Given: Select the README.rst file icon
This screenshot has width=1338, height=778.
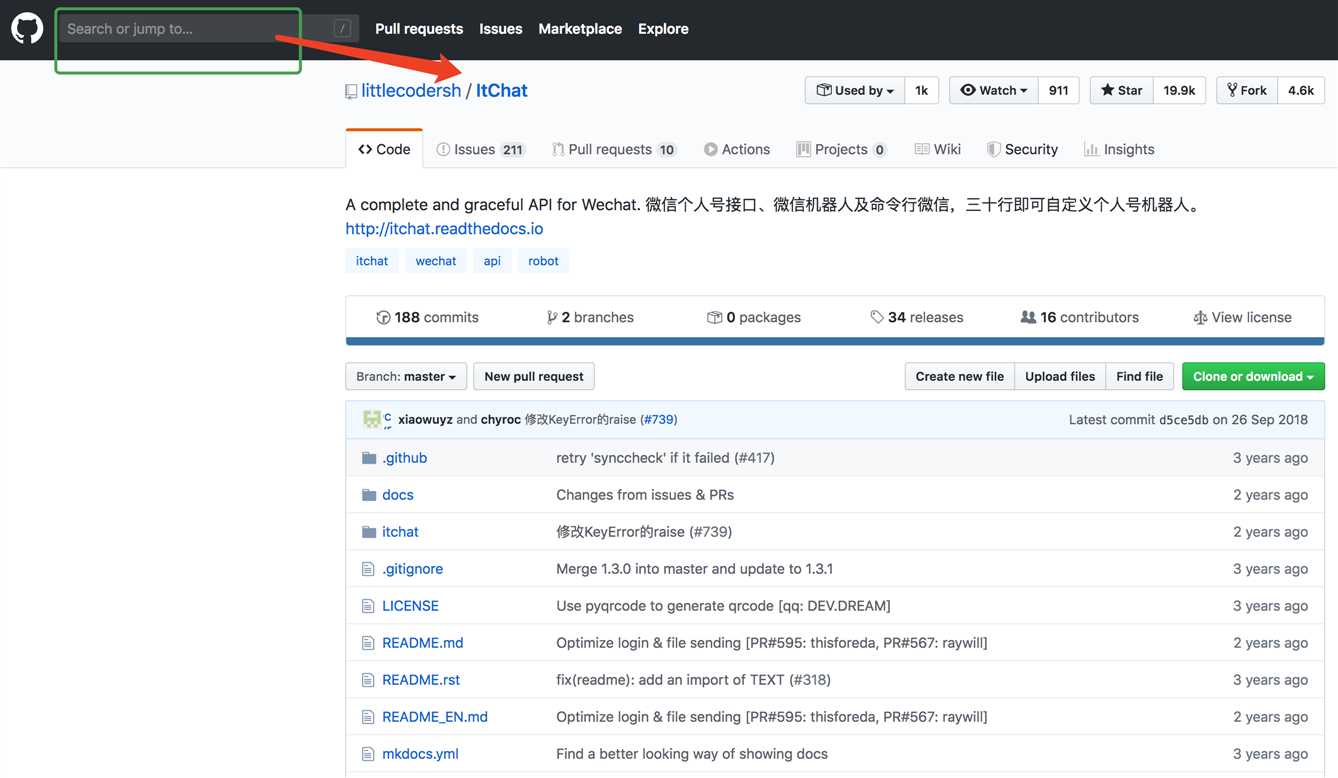Looking at the screenshot, I should pos(368,680).
